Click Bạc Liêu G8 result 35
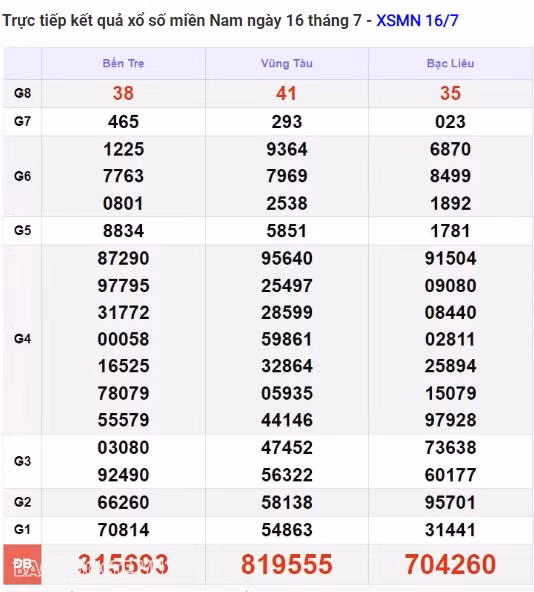 450,93
